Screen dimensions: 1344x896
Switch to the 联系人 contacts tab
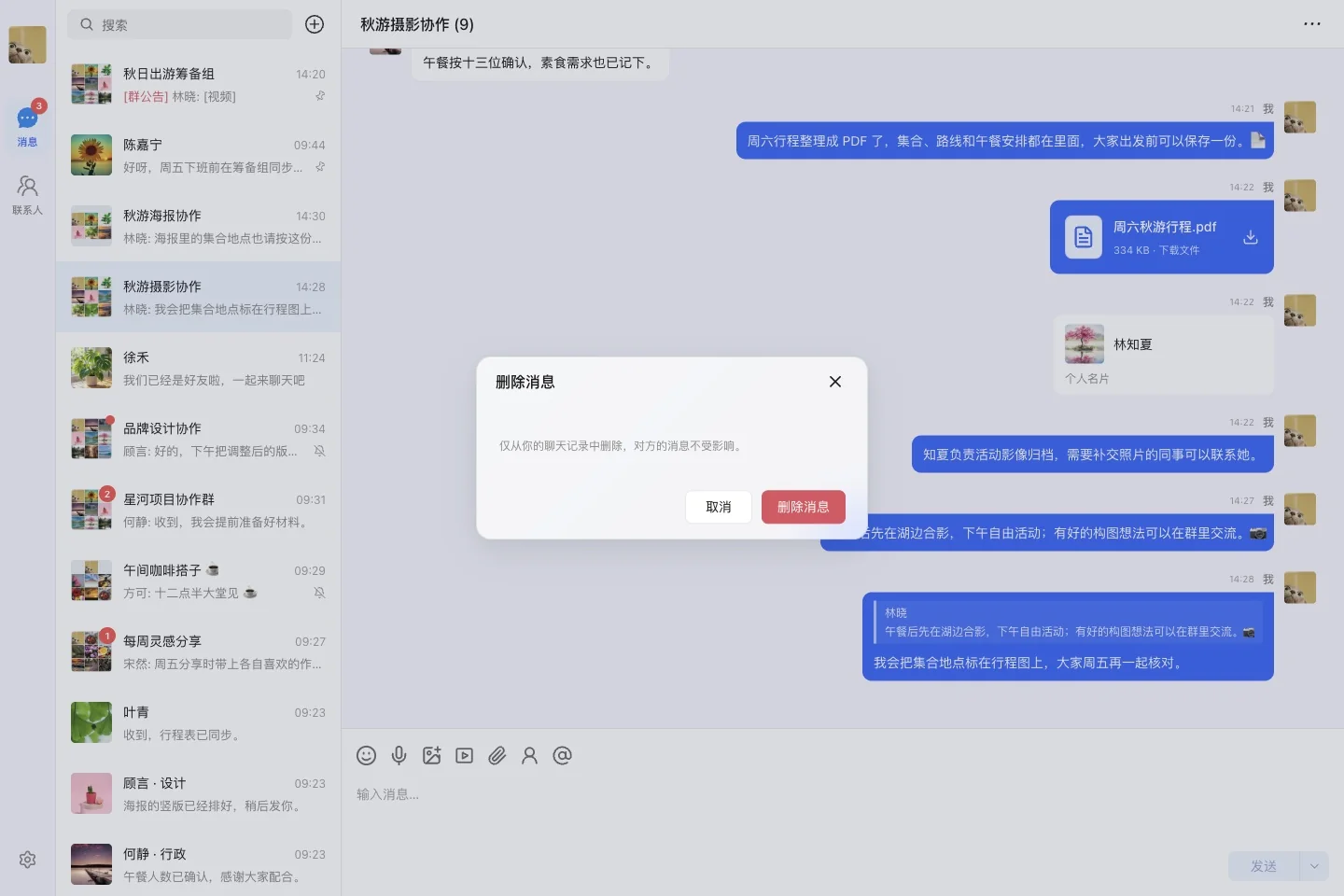(x=27, y=195)
